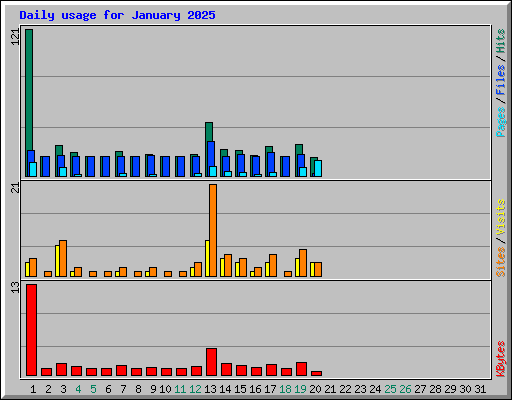Click the 'Sites' legend label

[500, 262]
